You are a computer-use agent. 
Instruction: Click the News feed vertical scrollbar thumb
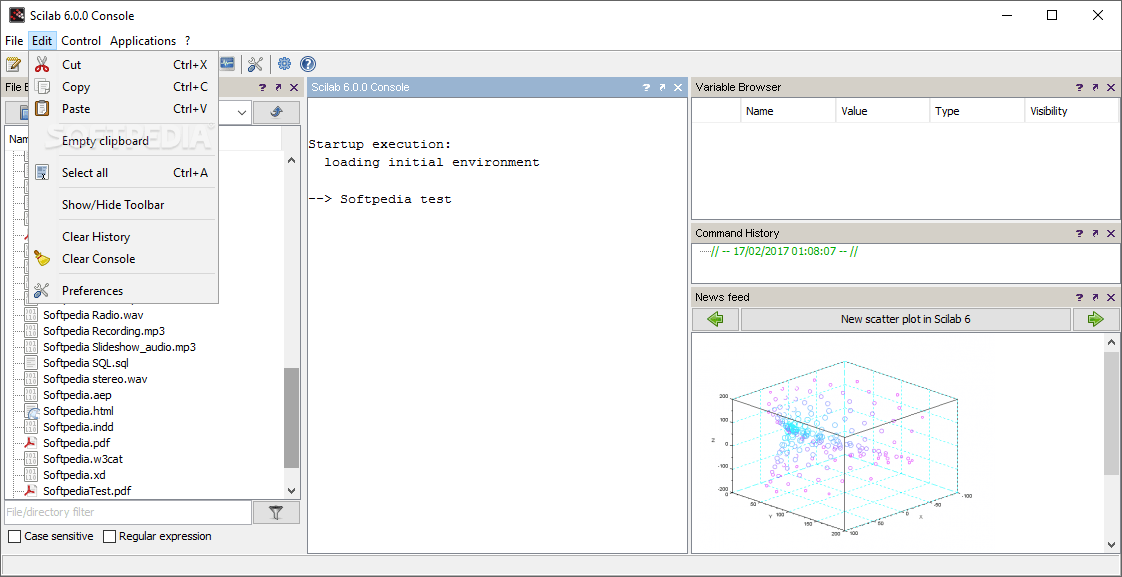(1111, 413)
